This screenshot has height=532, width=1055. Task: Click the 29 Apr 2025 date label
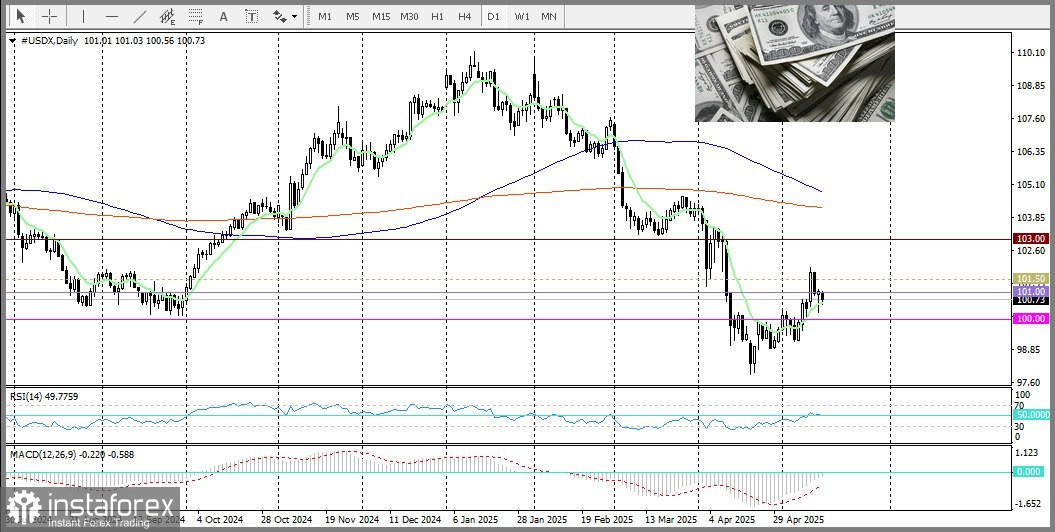pos(798,520)
